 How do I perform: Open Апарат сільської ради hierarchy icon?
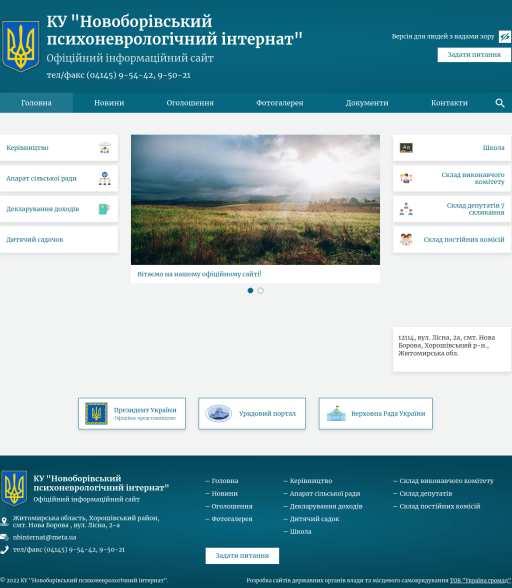(105, 178)
